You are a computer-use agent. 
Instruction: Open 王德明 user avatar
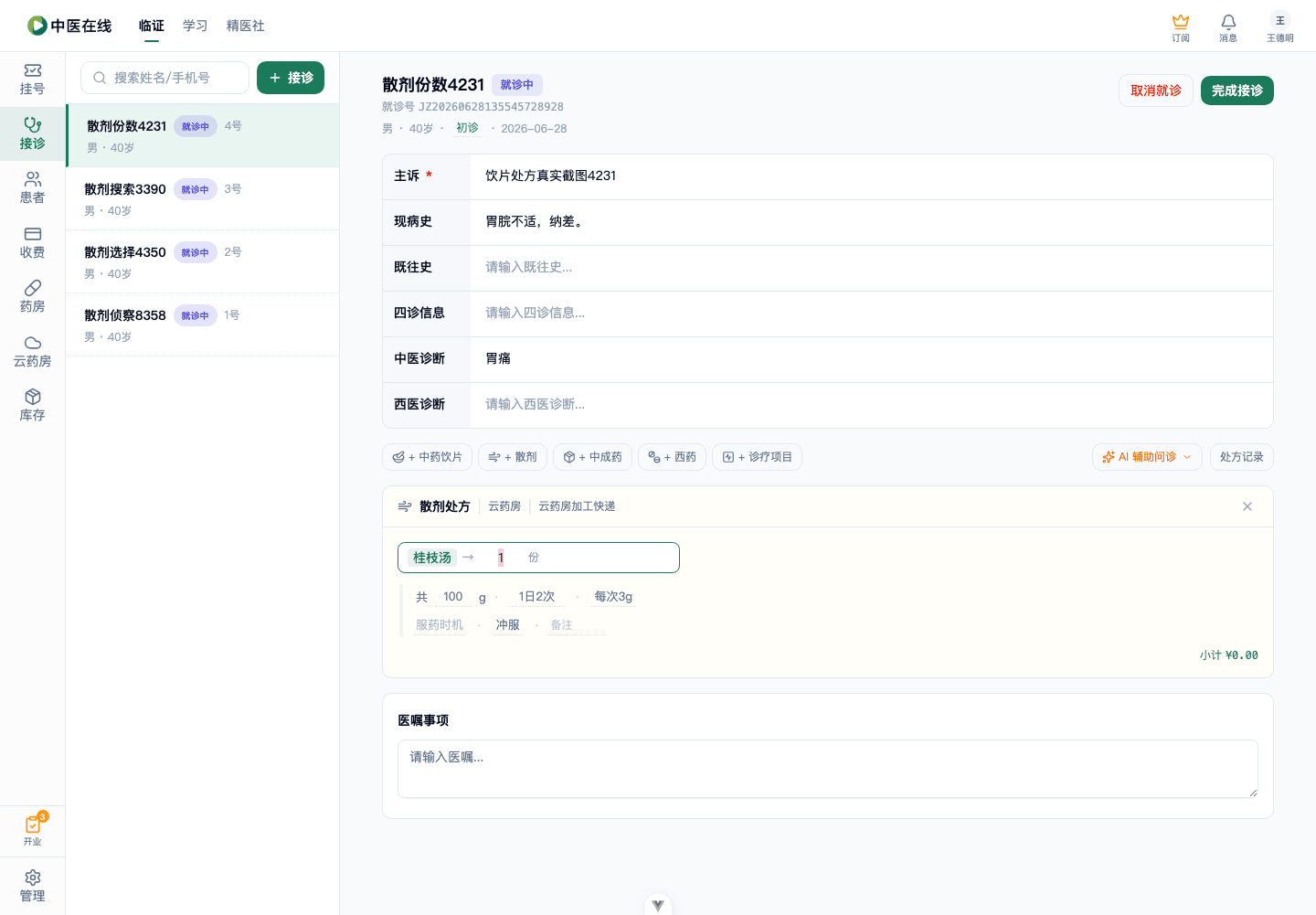(1280, 27)
